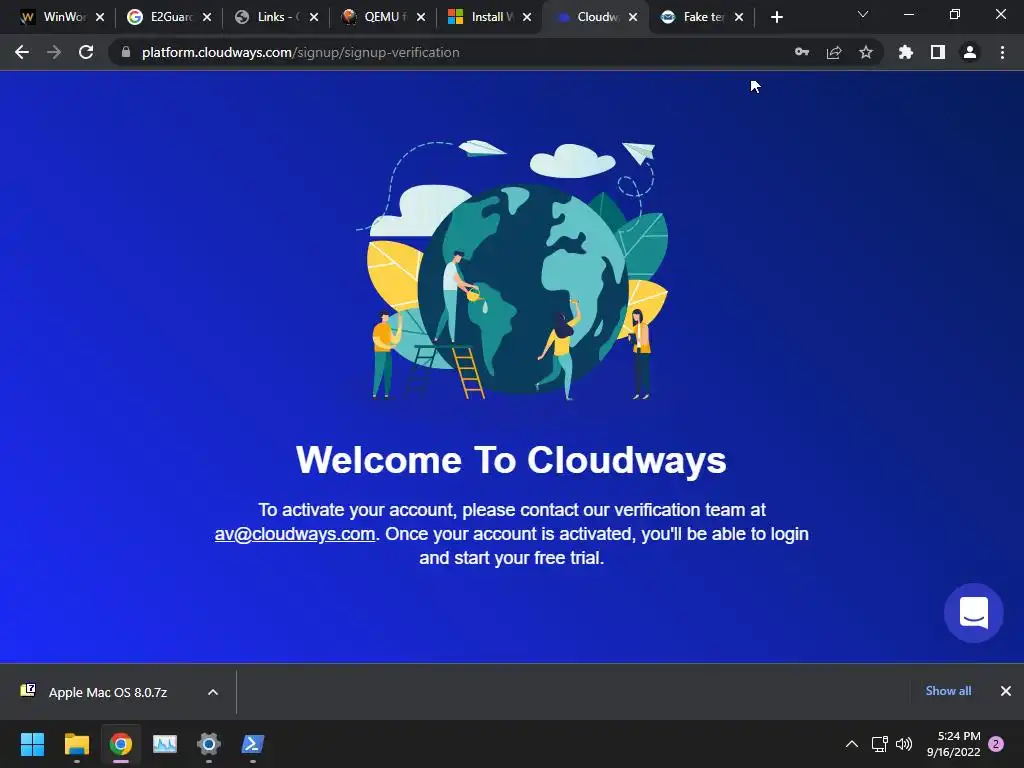Close the Fake temp mail tab
The image size is (1024, 768).
739,18
